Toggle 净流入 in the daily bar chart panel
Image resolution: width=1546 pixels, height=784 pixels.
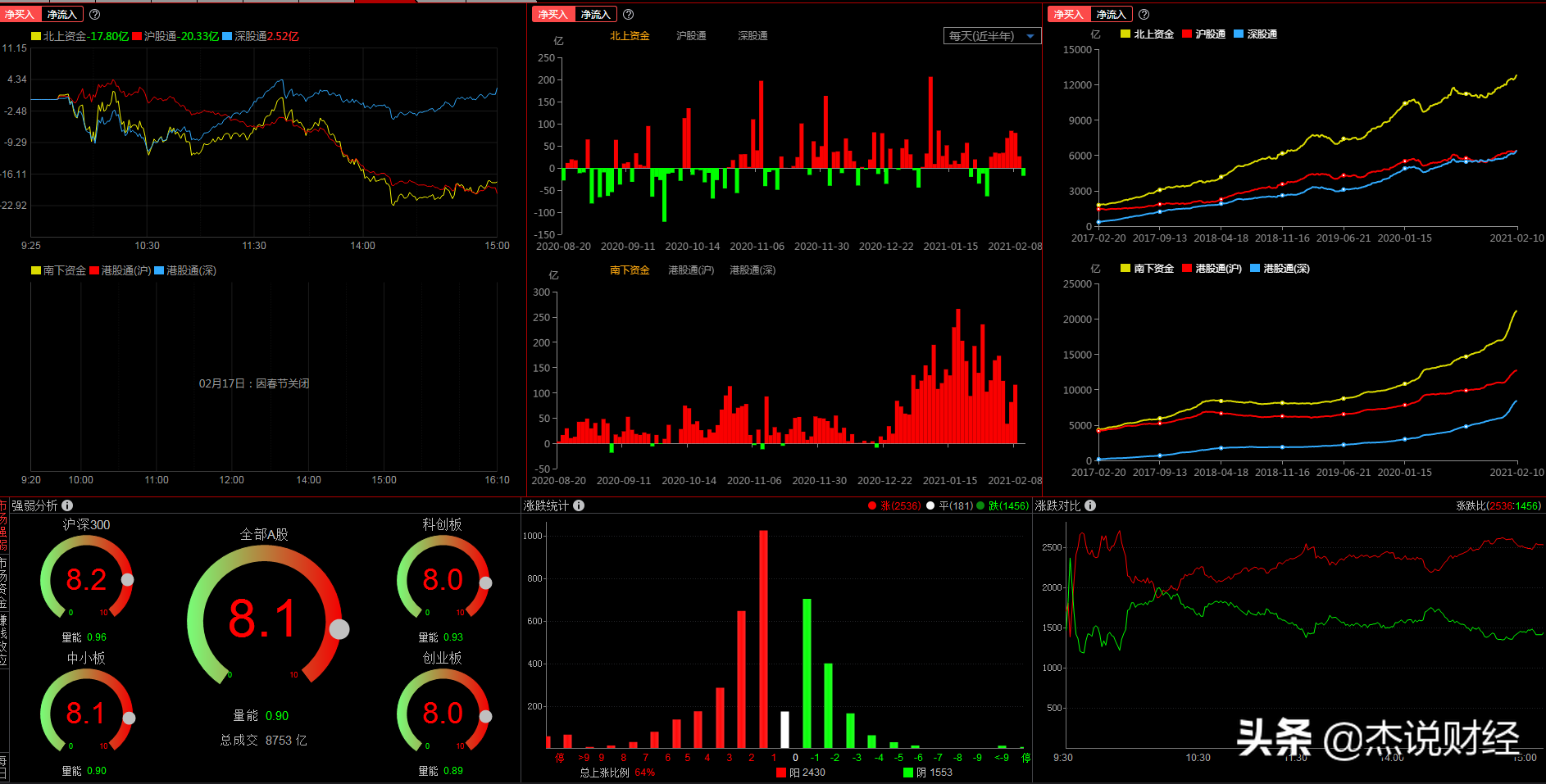click(596, 15)
